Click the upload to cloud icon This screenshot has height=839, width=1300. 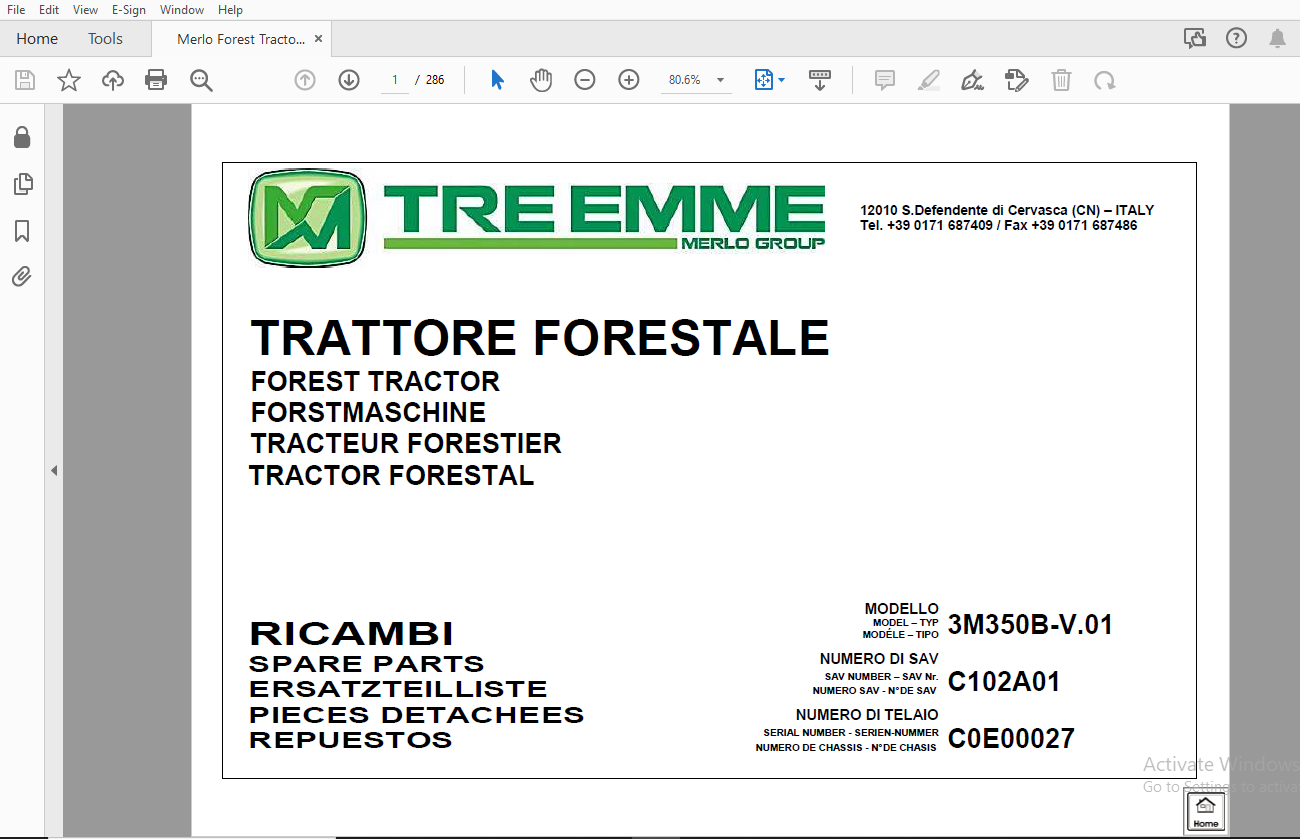113,80
